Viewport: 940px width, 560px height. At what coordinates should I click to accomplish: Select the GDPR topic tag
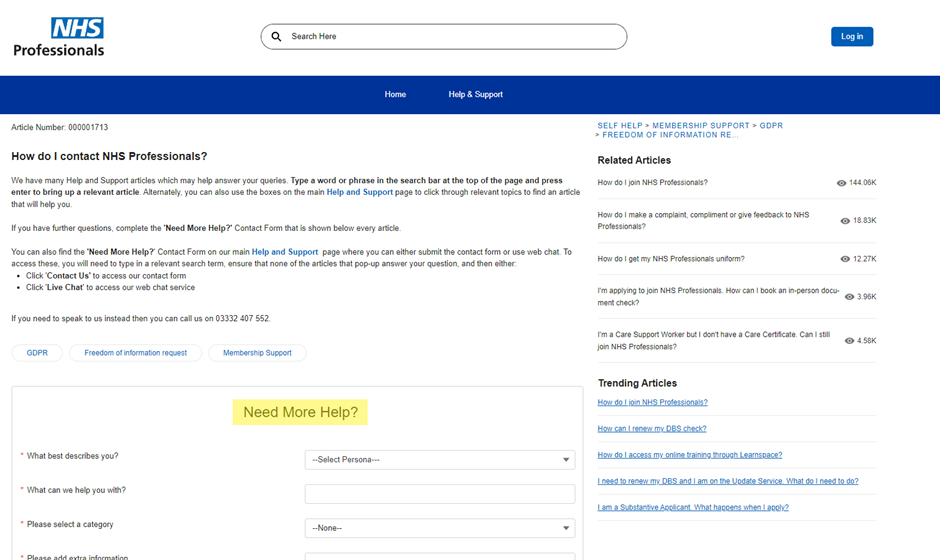tap(37, 353)
